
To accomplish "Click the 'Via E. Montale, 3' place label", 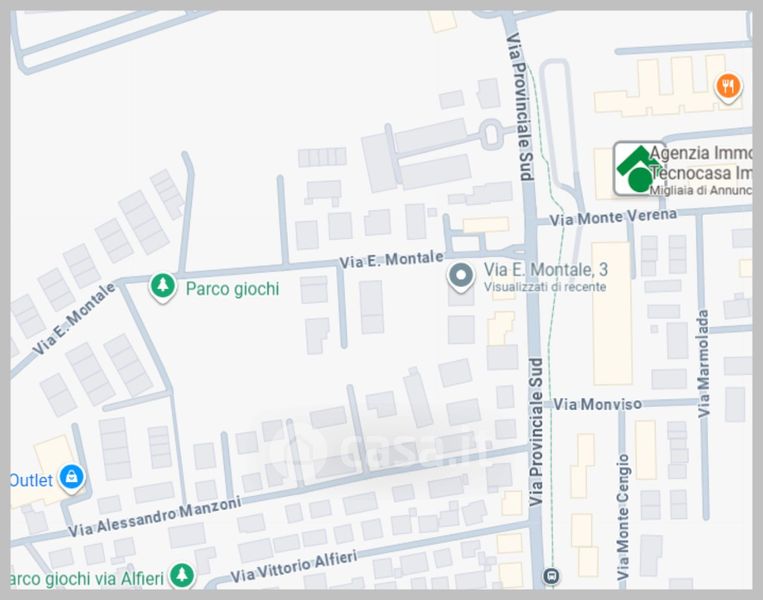I will click(545, 270).
